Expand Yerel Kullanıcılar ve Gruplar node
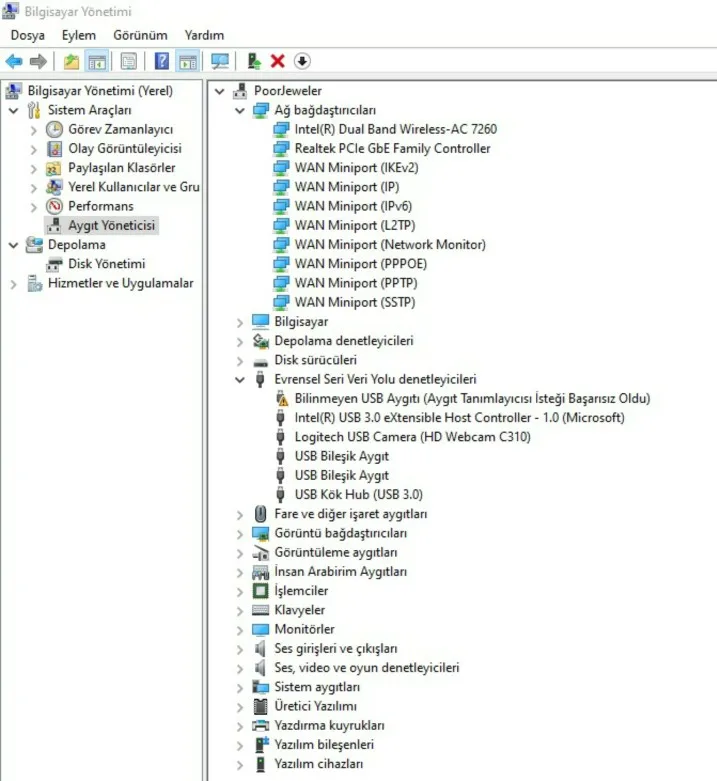The width and height of the screenshot is (717, 781). click(x=34, y=188)
